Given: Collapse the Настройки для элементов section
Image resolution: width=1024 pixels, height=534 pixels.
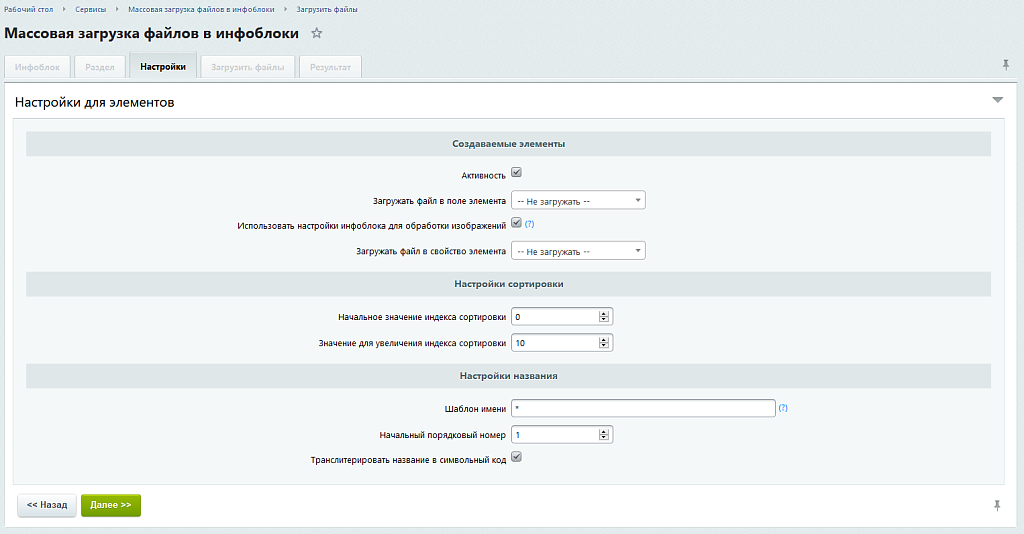Looking at the screenshot, I should [997, 101].
